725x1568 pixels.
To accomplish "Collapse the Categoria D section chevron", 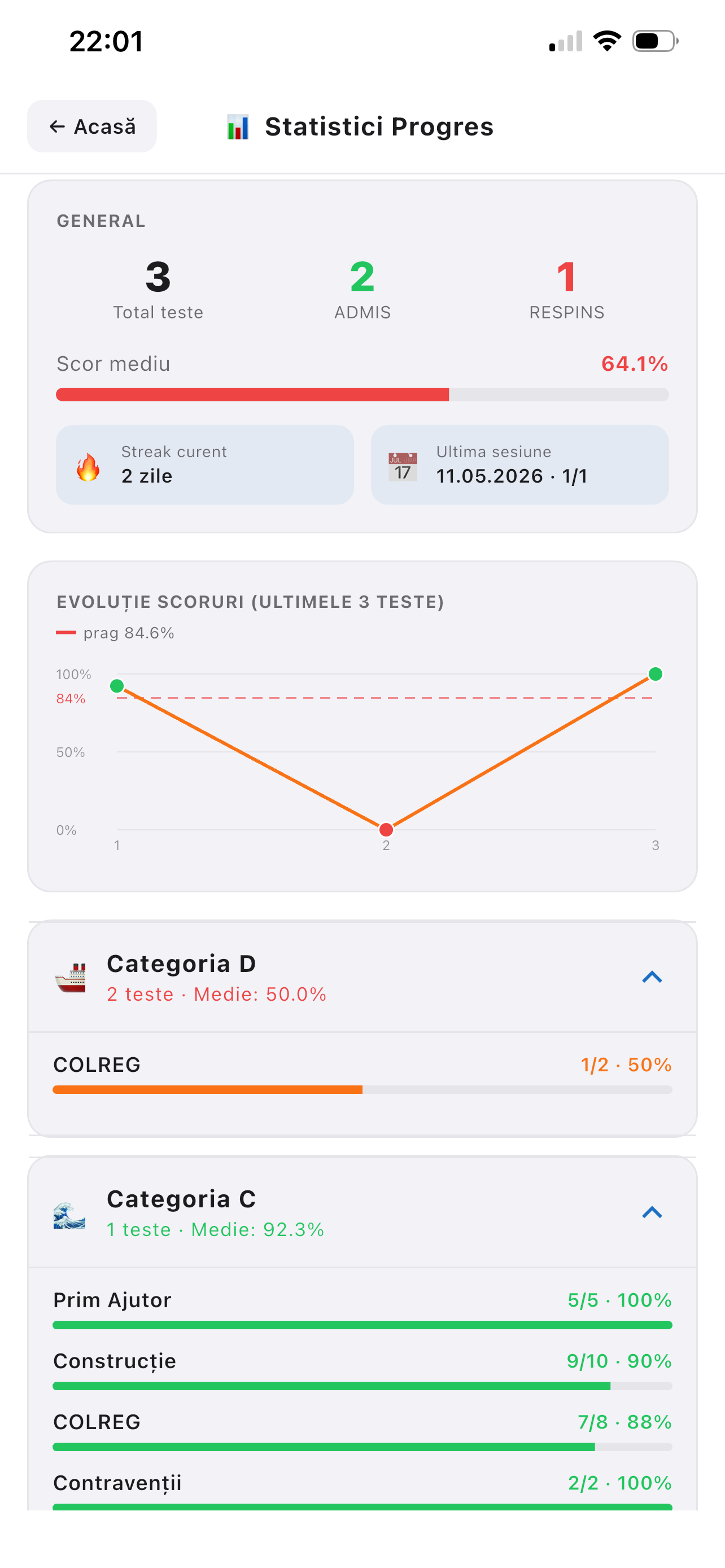I will click(x=652, y=977).
